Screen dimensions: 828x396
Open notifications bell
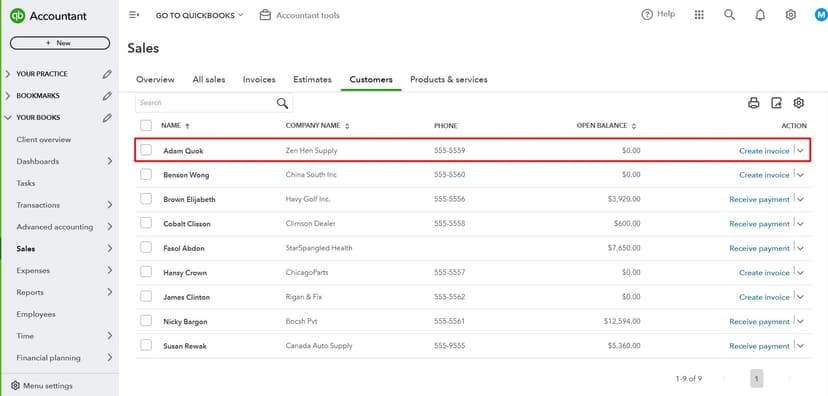760,15
